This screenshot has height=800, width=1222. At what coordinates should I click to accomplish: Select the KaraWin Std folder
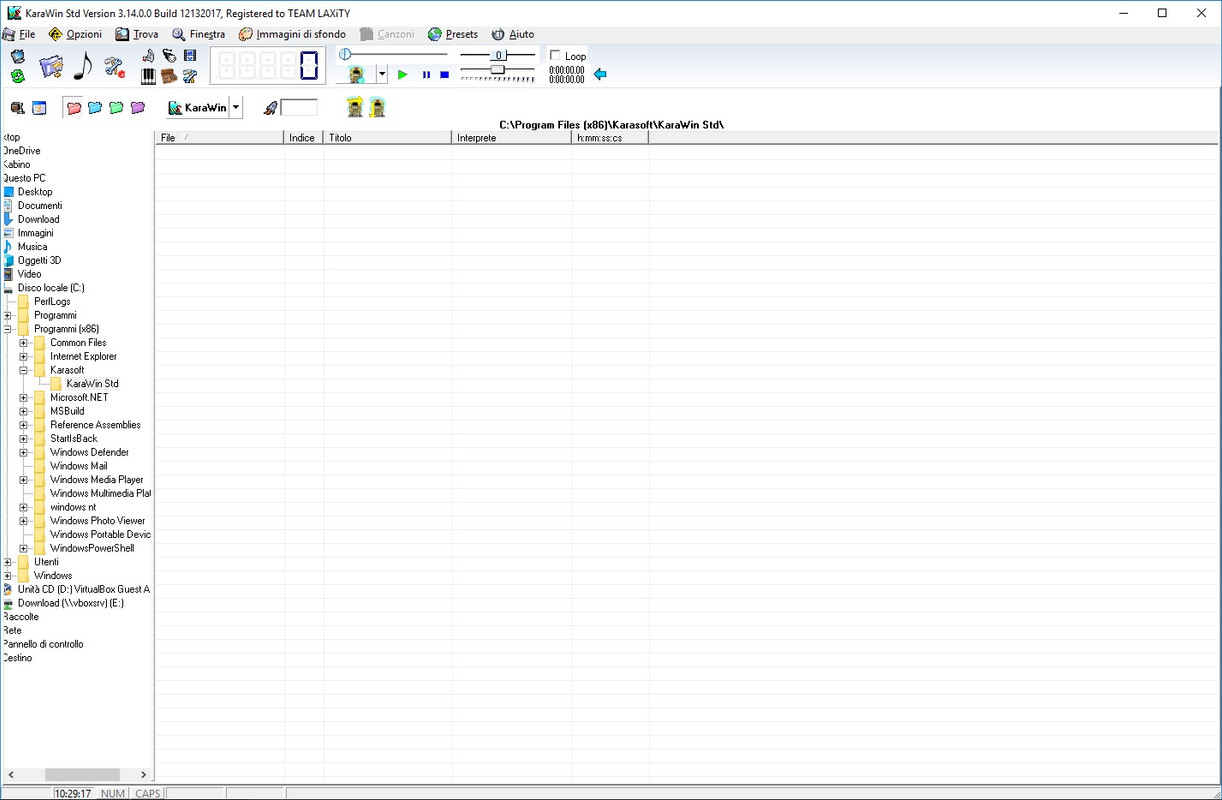click(x=92, y=384)
